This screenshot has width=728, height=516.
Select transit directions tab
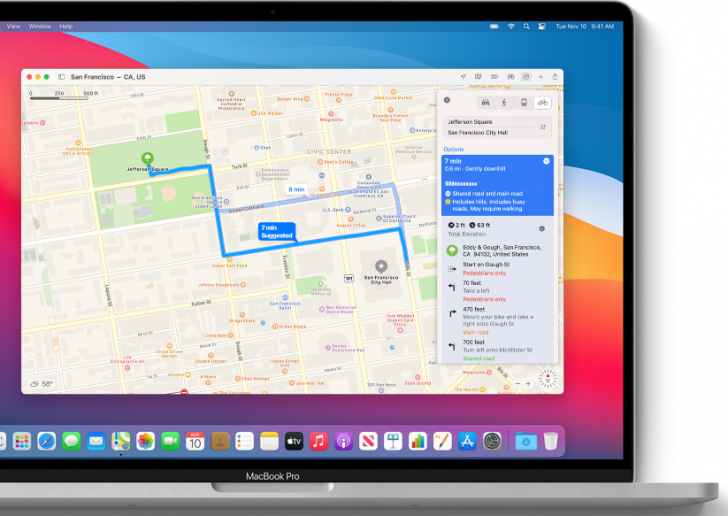[x=524, y=103]
